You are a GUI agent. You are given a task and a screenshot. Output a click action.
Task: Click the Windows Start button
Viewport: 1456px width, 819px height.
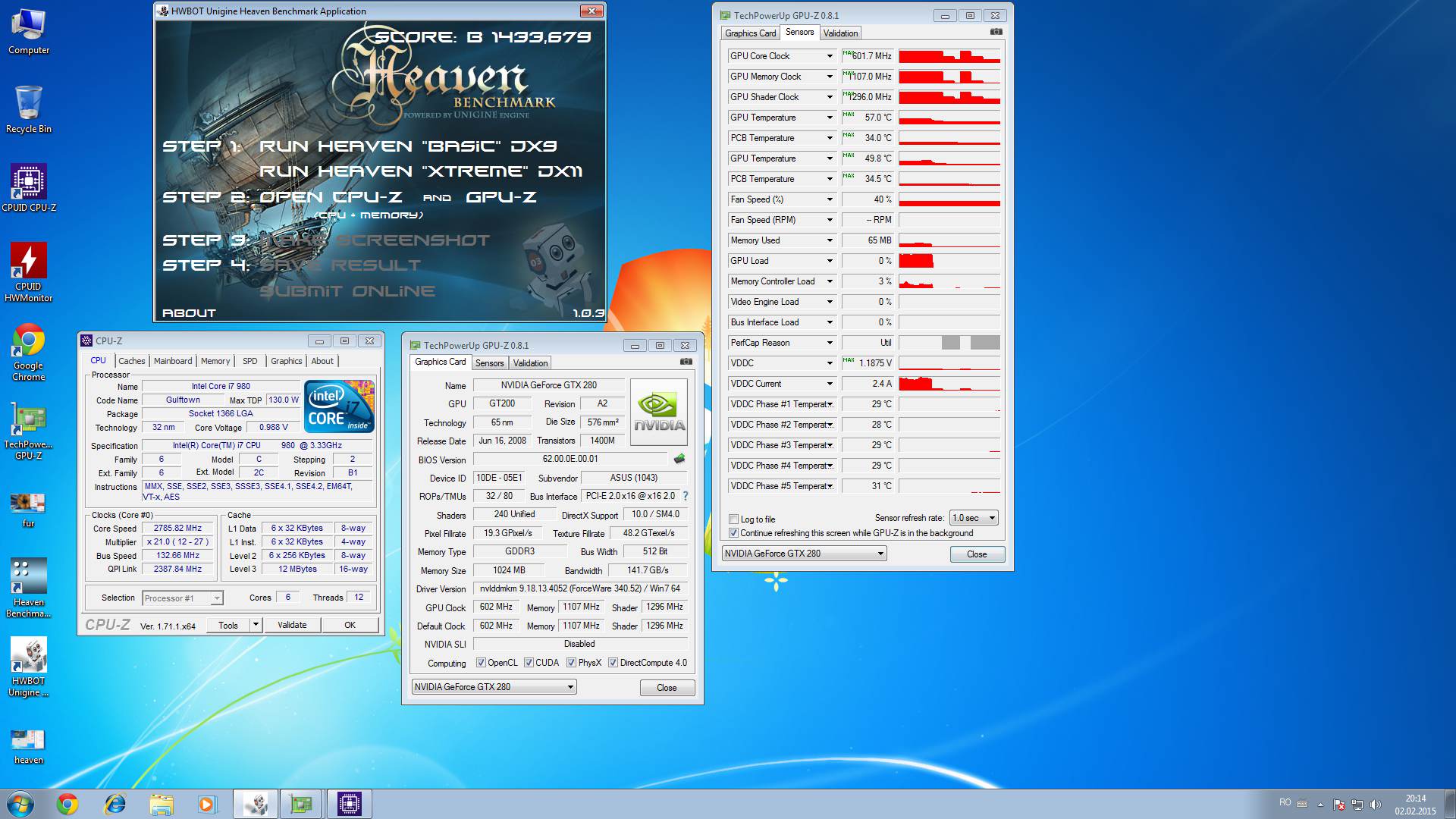tap(20, 804)
